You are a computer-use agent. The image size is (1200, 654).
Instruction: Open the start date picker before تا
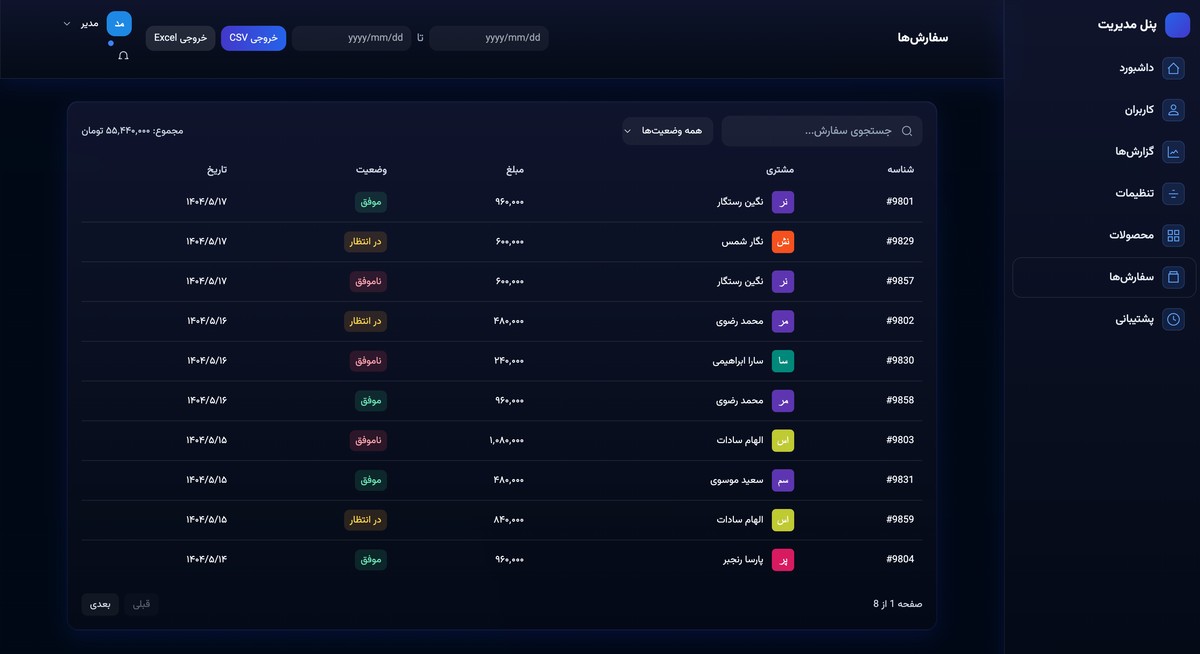[489, 38]
